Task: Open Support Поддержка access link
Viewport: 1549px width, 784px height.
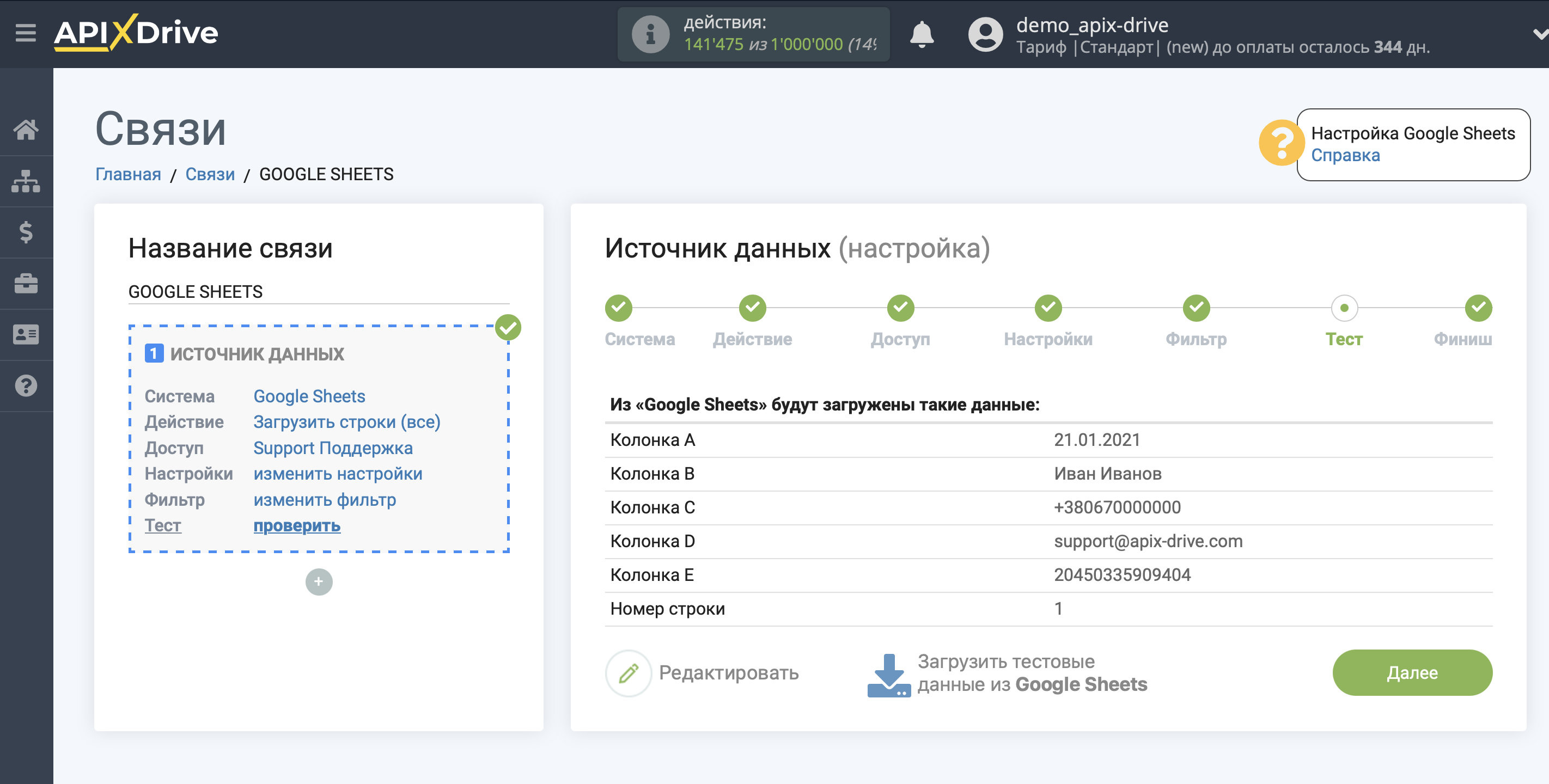Action: [x=333, y=448]
